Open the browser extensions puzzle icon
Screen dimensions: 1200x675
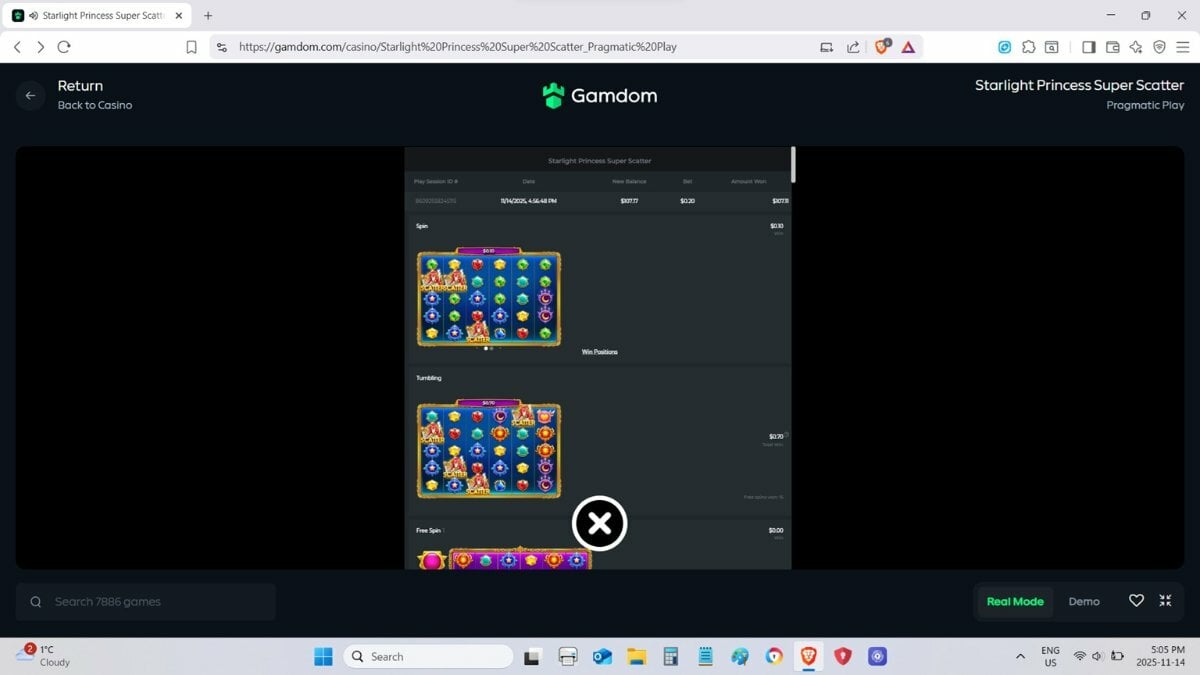pos(1028,47)
